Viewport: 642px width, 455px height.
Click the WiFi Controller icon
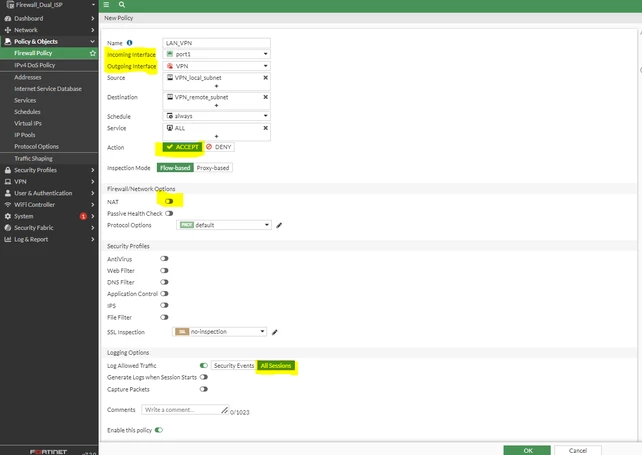pos(8,204)
